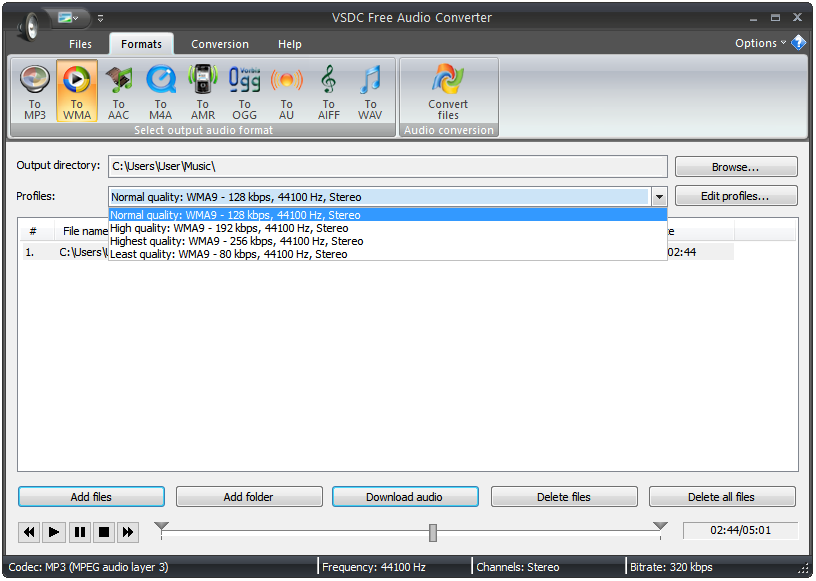Pick the To AMR format icon

(202, 92)
